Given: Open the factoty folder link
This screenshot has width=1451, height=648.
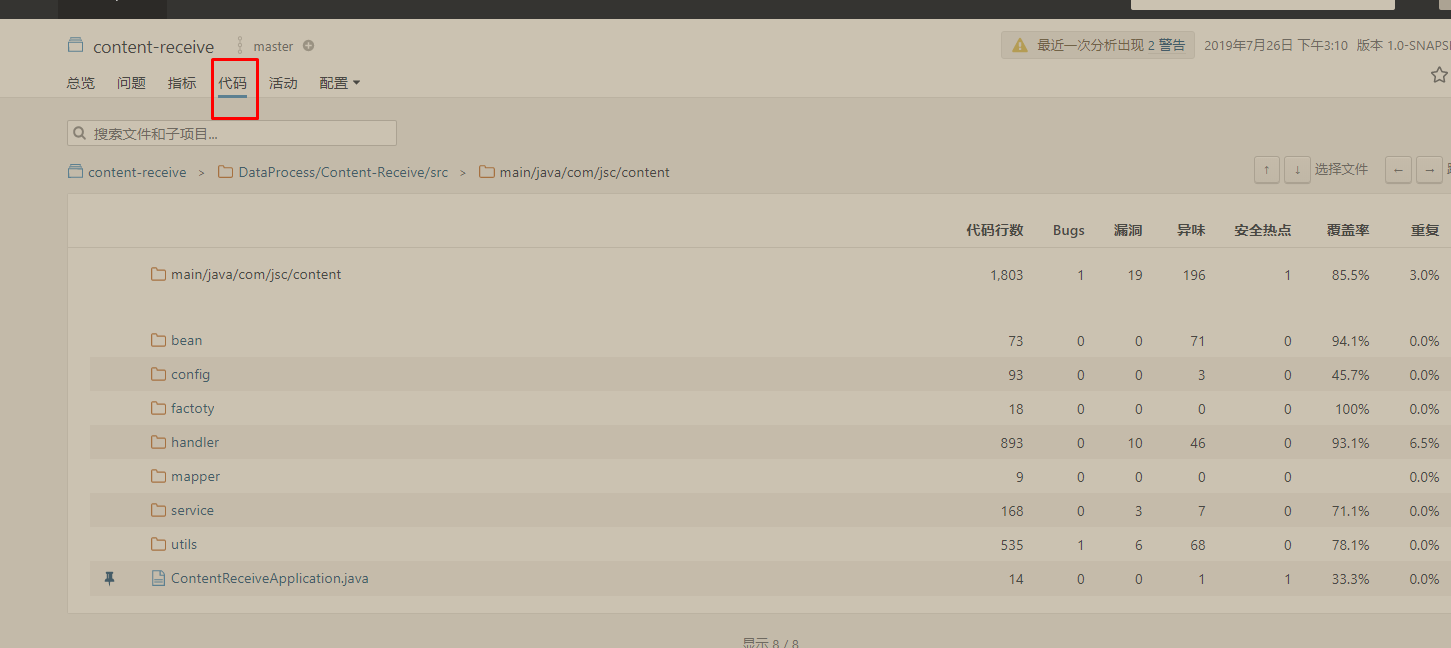Looking at the screenshot, I should tap(192, 408).
